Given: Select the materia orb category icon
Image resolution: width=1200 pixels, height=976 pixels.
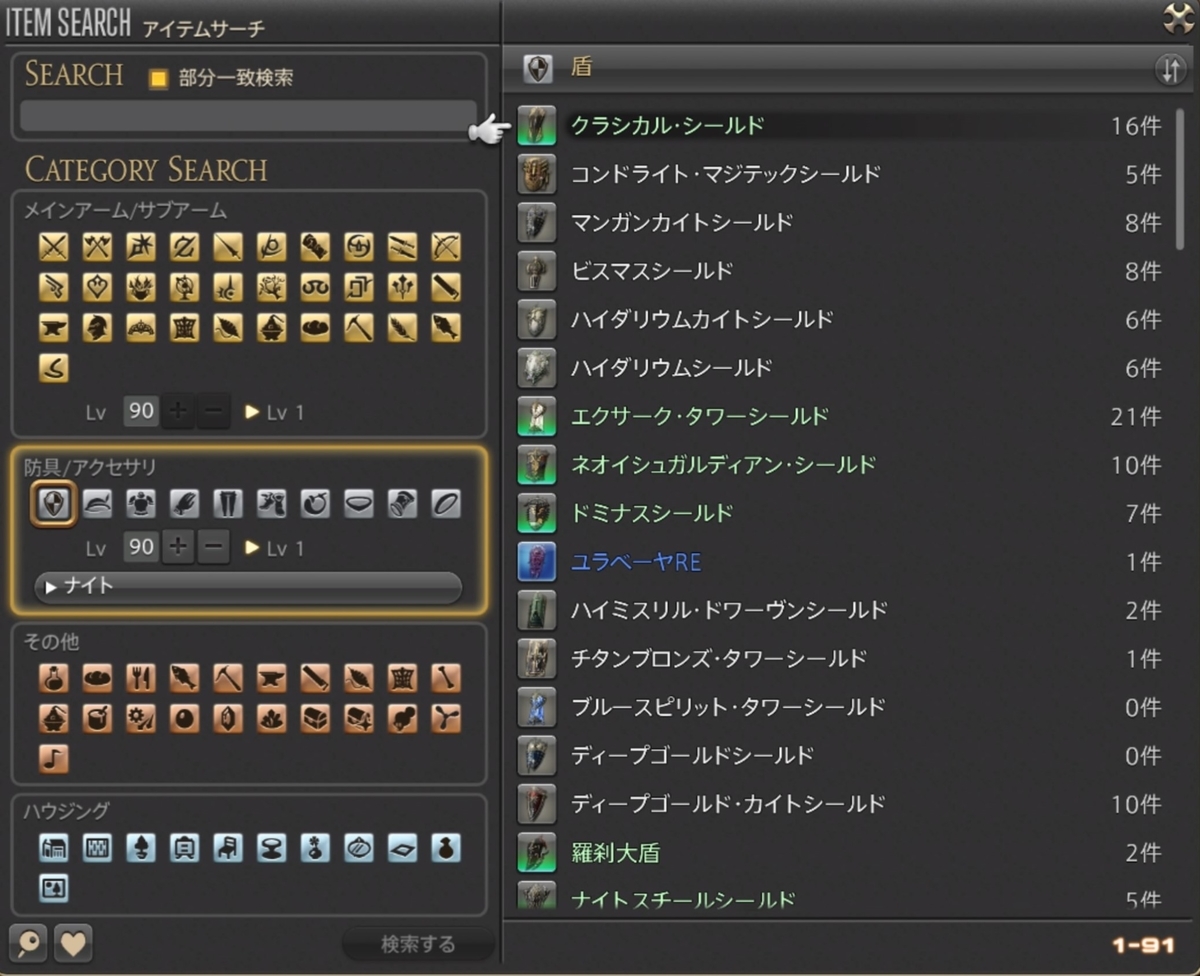Looking at the screenshot, I should coord(184,718).
